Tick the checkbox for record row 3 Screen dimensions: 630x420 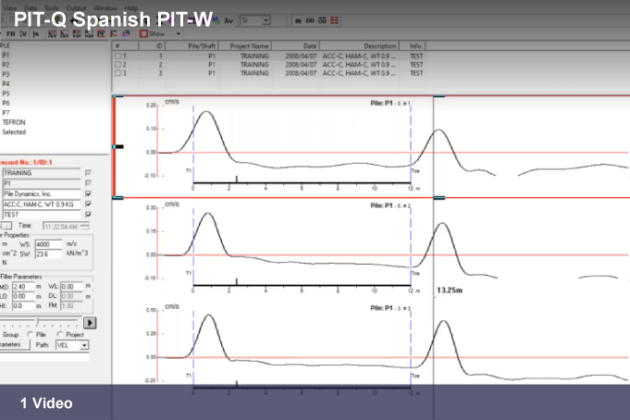point(118,73)
